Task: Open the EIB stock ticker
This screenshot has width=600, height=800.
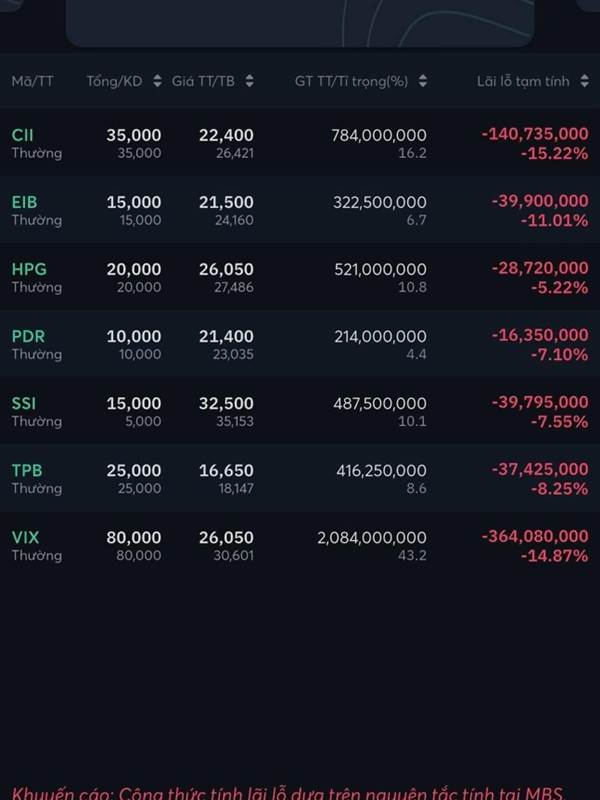Action: (x=24, y=202)
